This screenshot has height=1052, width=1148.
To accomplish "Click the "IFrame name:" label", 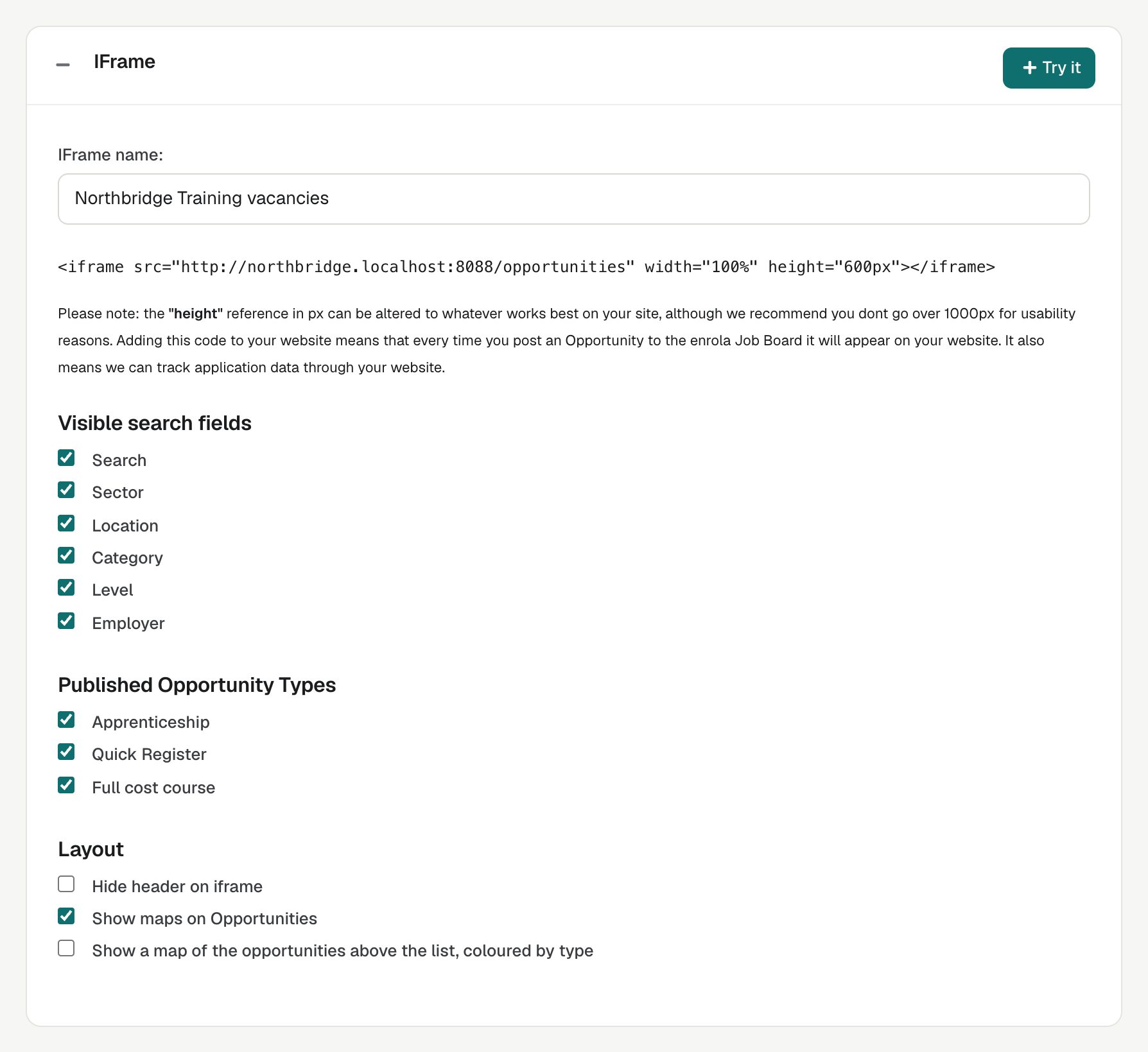I will pos(110,155).
